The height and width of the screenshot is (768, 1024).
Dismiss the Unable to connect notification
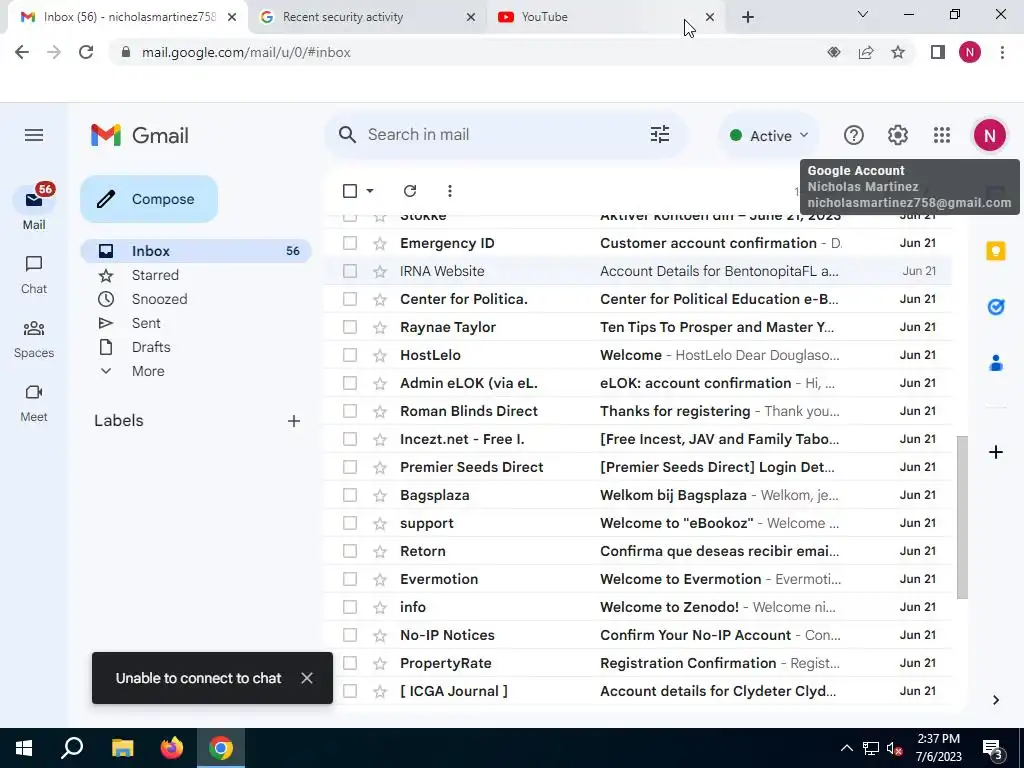(307, 679)
